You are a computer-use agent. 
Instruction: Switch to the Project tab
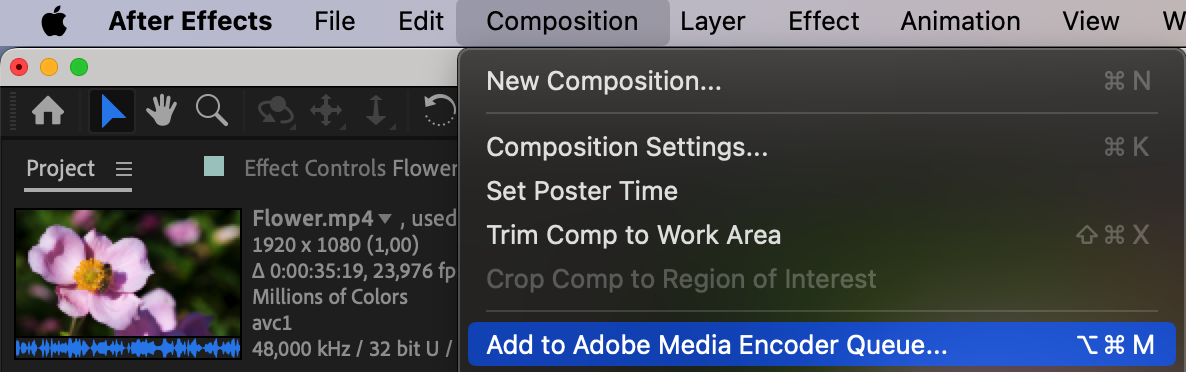pyautogui.click(x=61, y=169)
